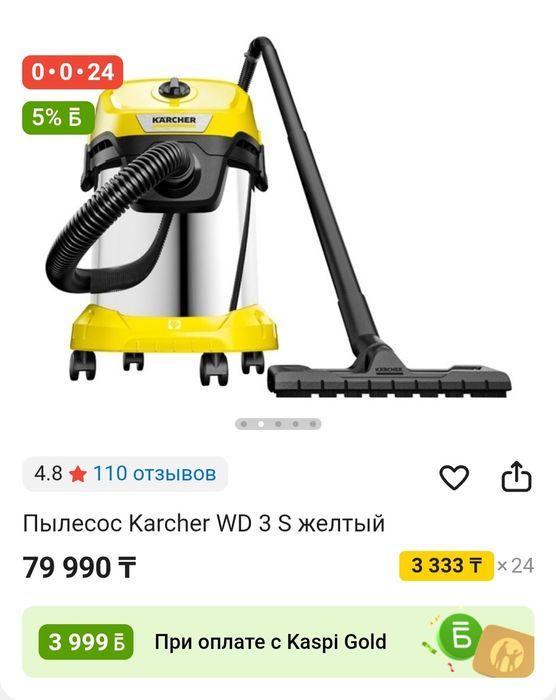Tap the share icon

[516, 476]
